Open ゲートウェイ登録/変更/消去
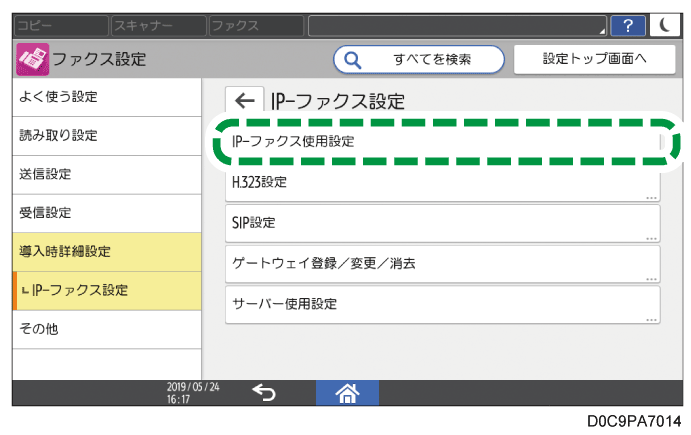Screen dimensions: 691x435 click(442, 264)
